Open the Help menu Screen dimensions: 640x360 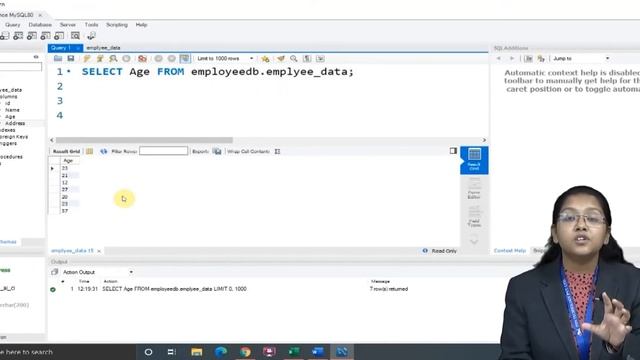(141, 25)
